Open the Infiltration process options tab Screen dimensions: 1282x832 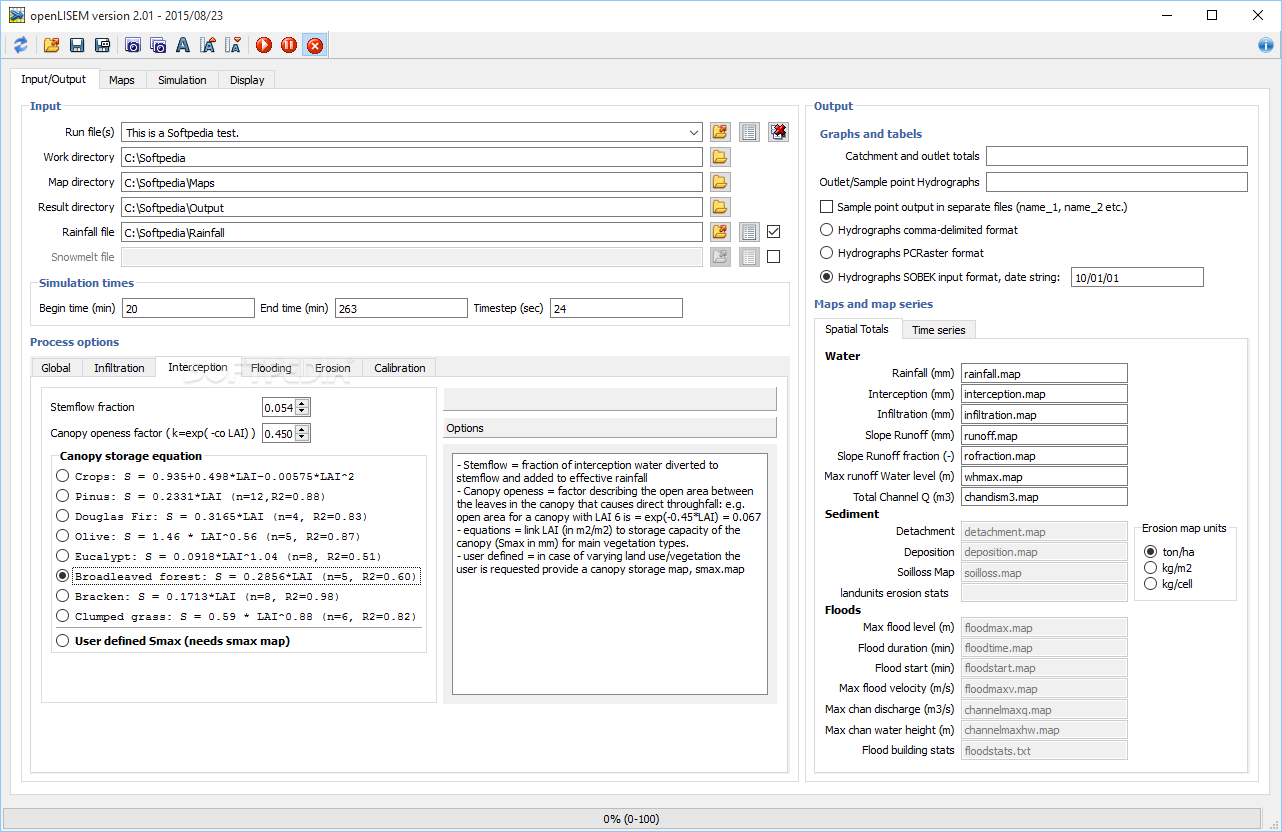point(119,368)
